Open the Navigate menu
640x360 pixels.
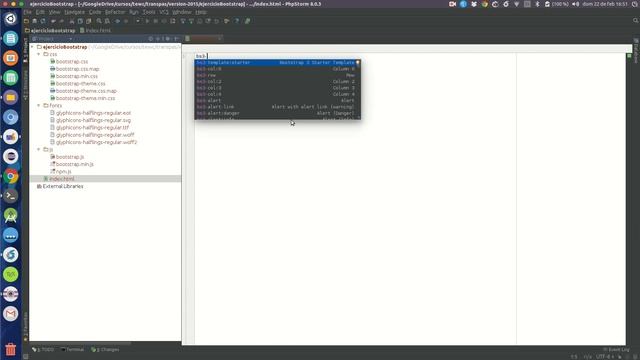click(x=74, y=12)
